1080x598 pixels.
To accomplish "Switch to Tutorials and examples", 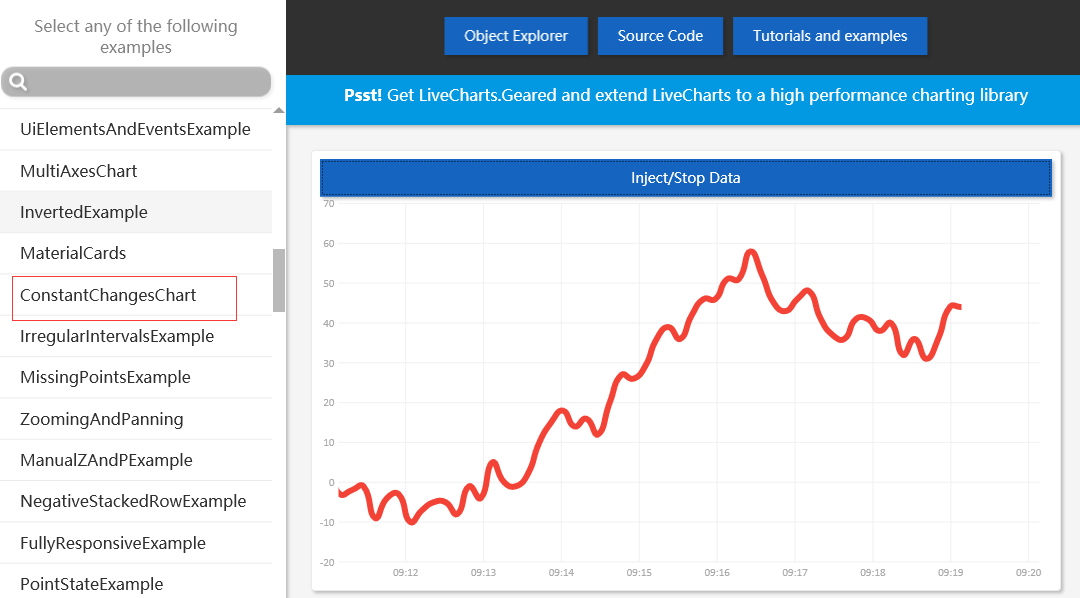I will [829, 35].
